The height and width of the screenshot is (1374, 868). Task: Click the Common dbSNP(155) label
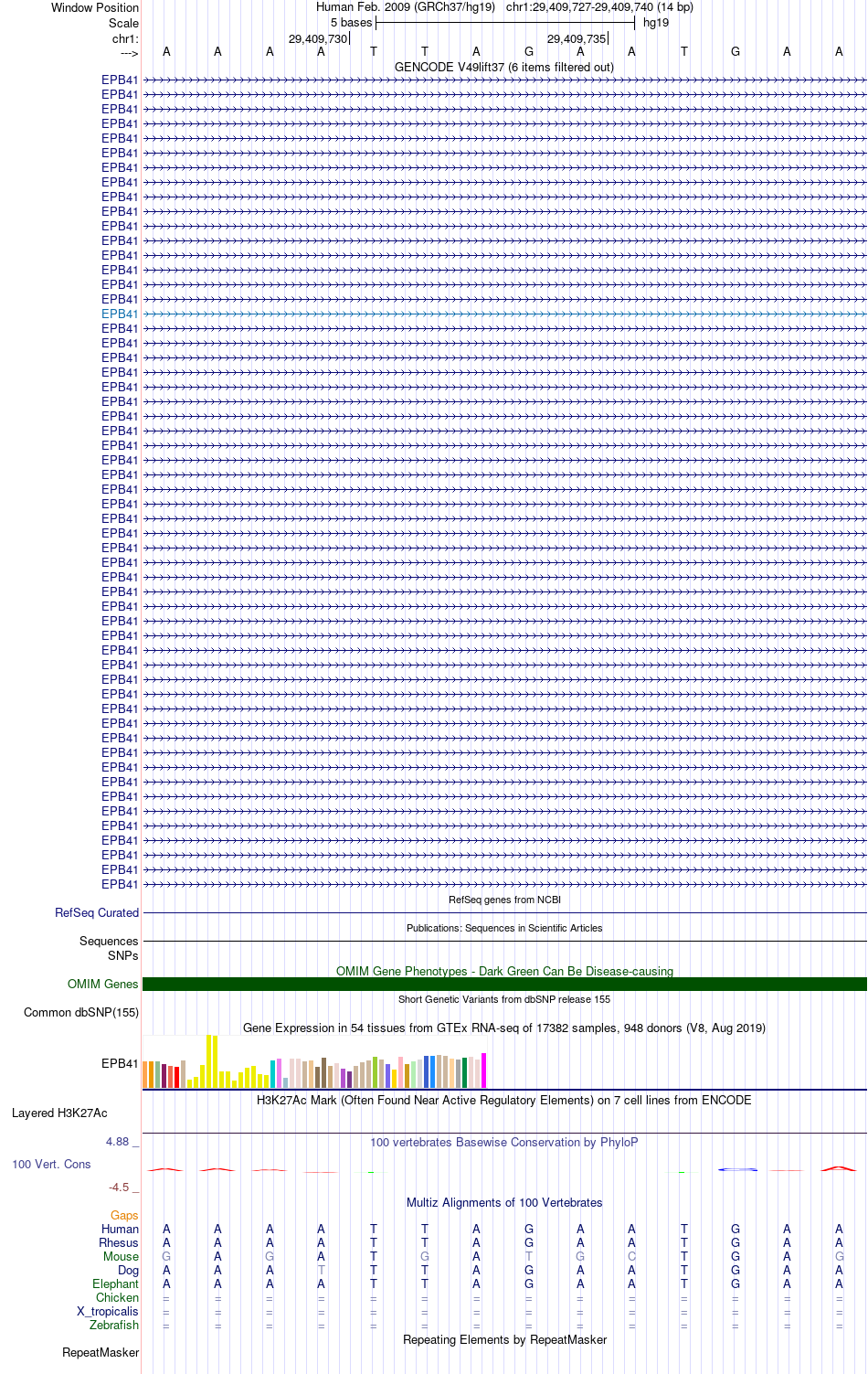click(81, 1012)
